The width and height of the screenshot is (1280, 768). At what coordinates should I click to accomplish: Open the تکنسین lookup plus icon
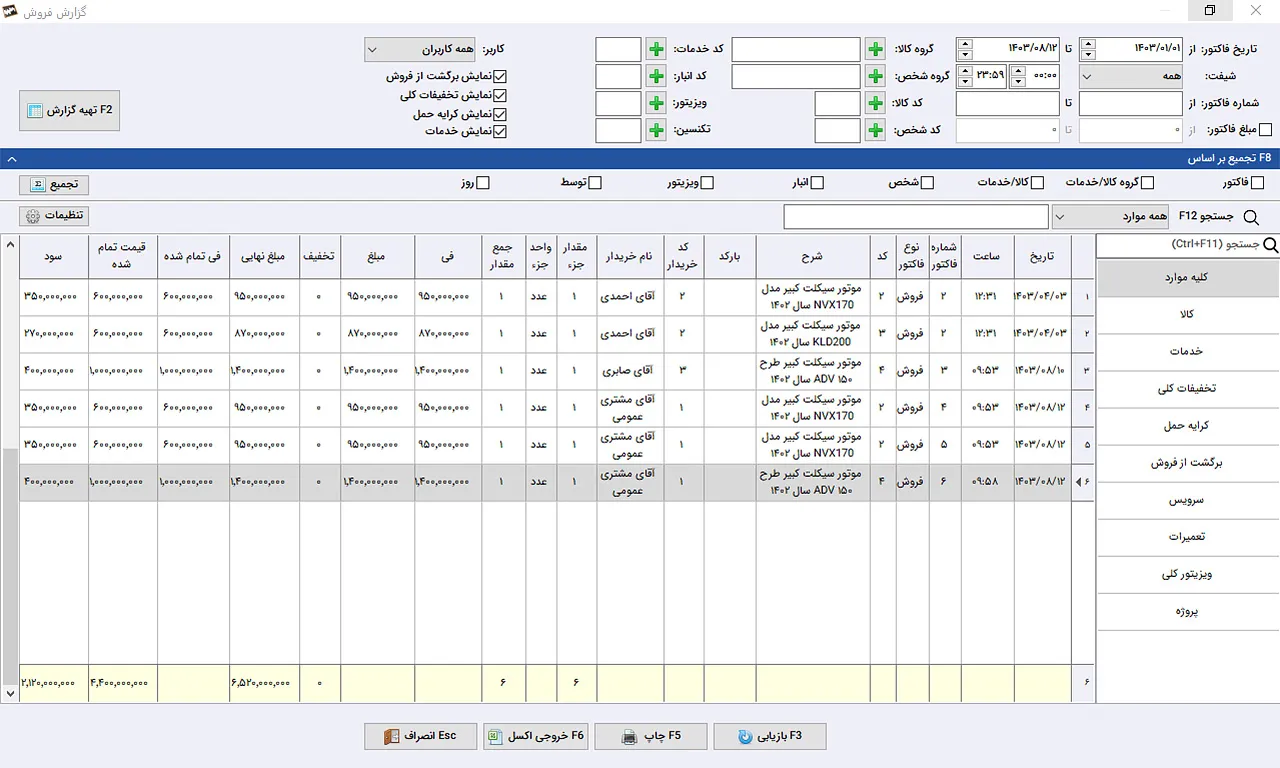pyautogui.click(x=656, y=130)
